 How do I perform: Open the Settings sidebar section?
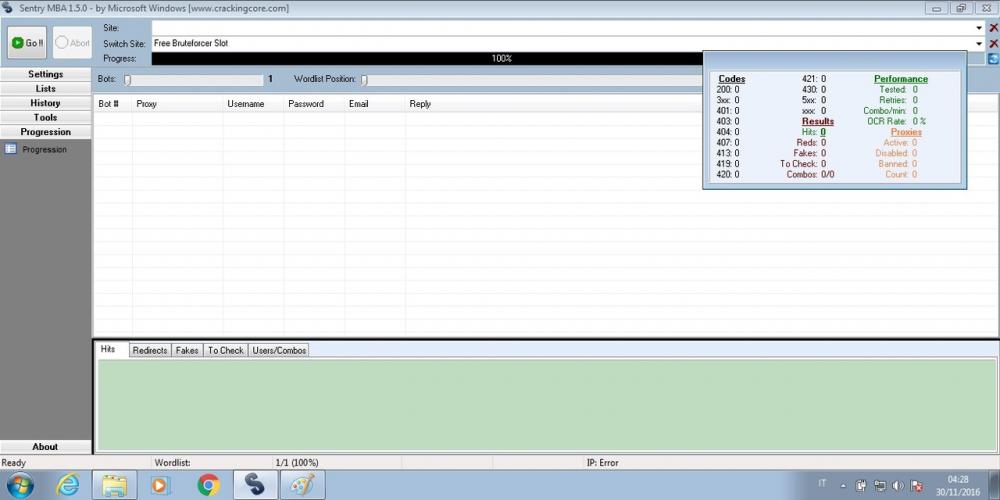coord(46,74)
